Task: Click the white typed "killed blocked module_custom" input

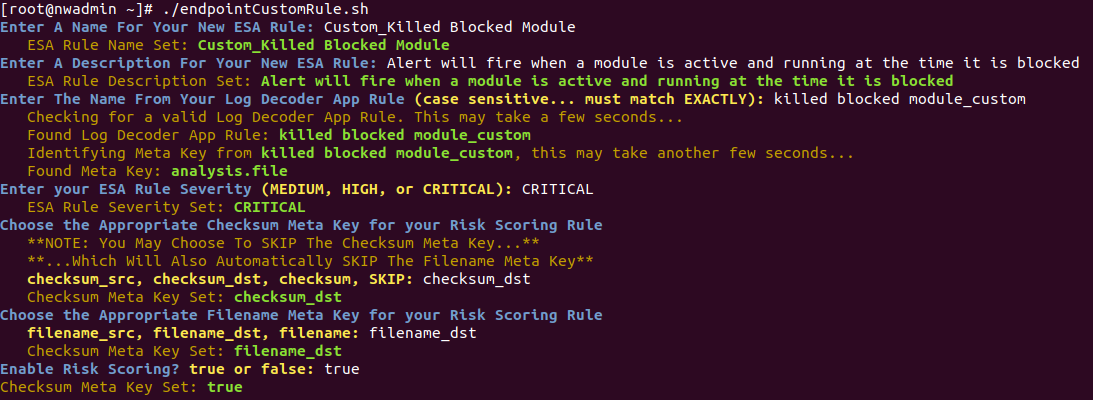Action: (900, 98)
